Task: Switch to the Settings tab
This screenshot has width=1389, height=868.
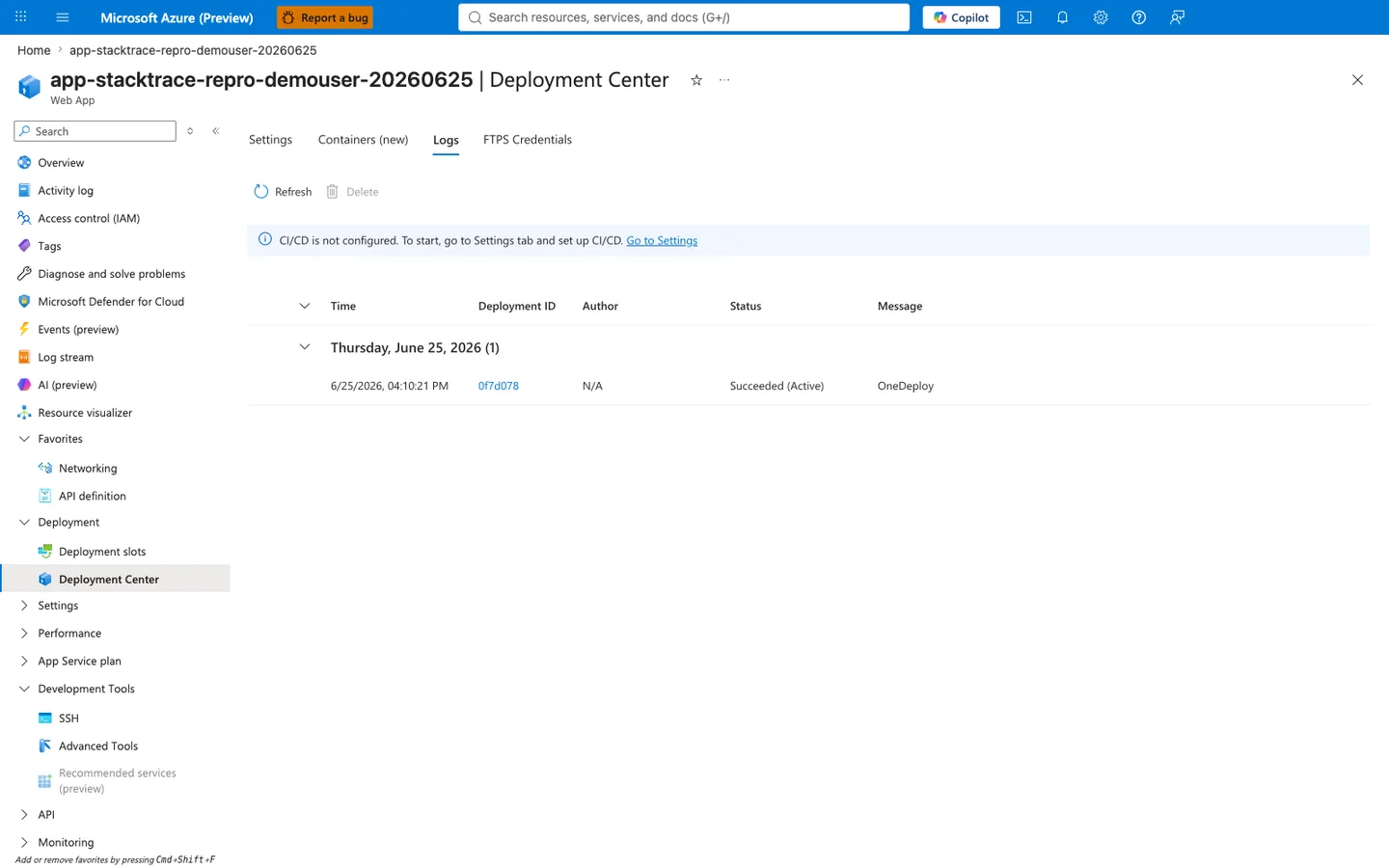Action: coord(270,140)
